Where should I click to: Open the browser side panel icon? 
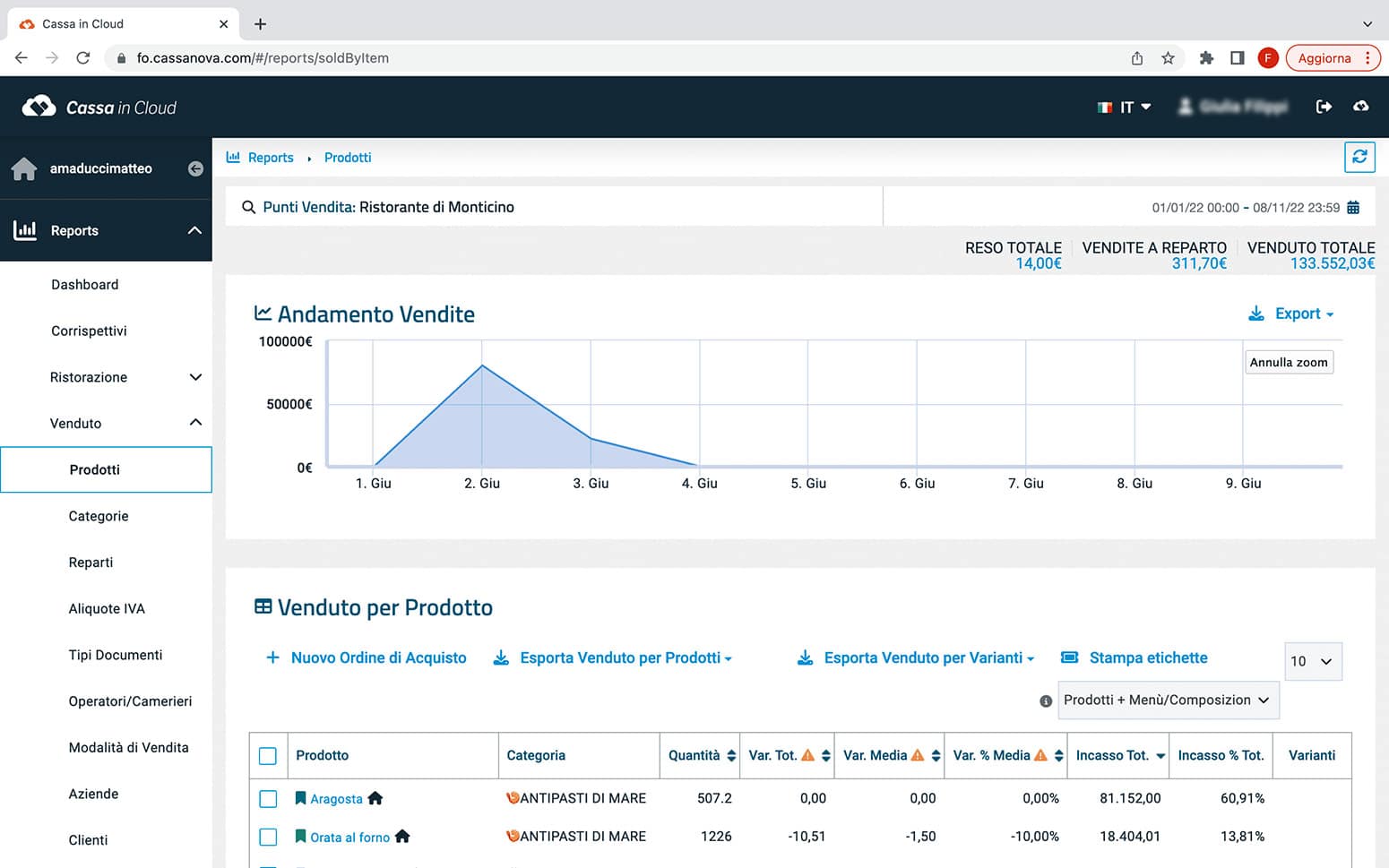[1238, 58]
